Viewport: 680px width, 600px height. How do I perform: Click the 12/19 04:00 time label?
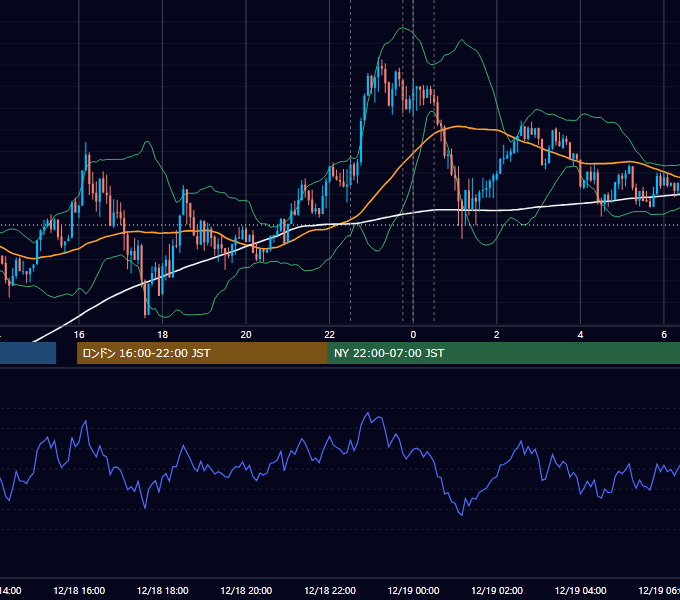(x=581, y=590)
